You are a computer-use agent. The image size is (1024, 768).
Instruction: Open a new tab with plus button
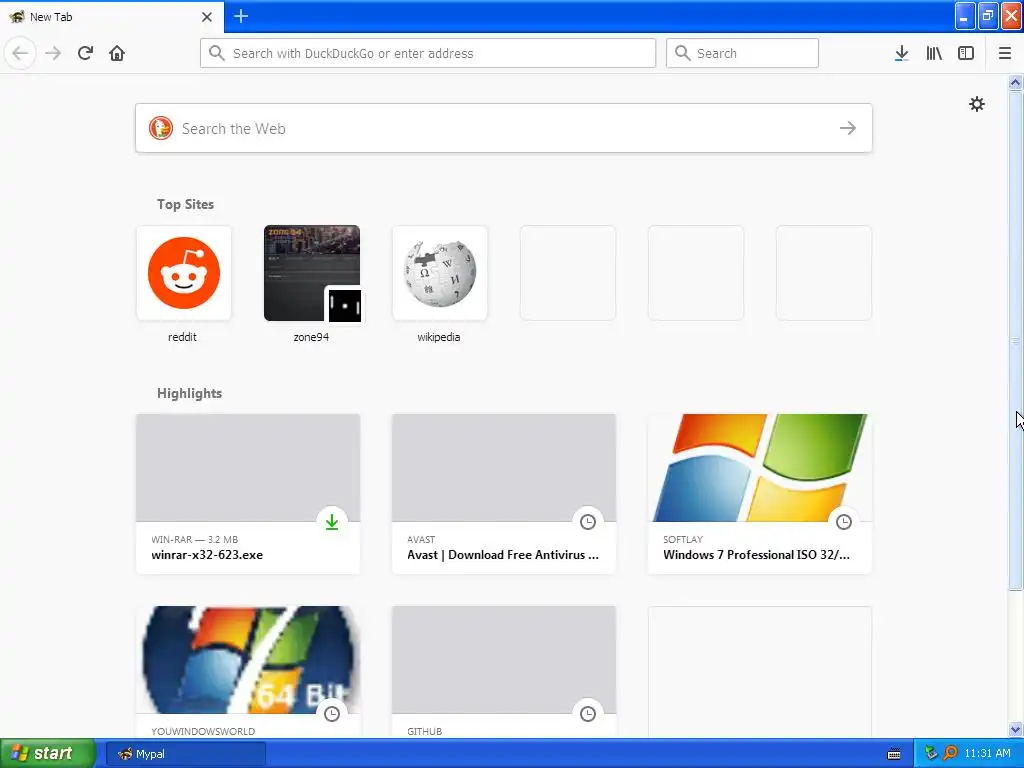coord(241,16)
